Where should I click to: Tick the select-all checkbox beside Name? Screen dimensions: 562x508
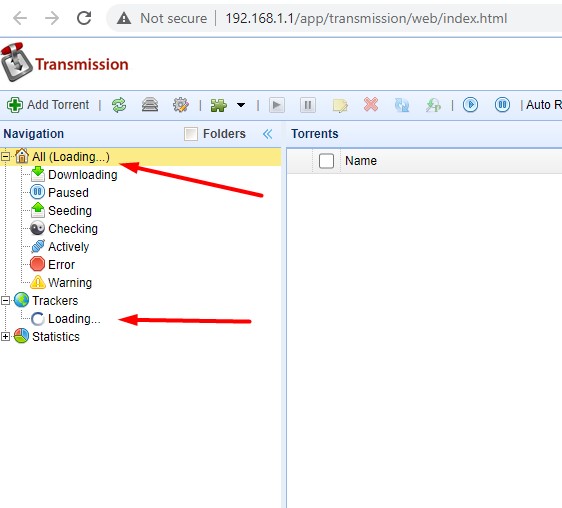(x=326, y=161)
